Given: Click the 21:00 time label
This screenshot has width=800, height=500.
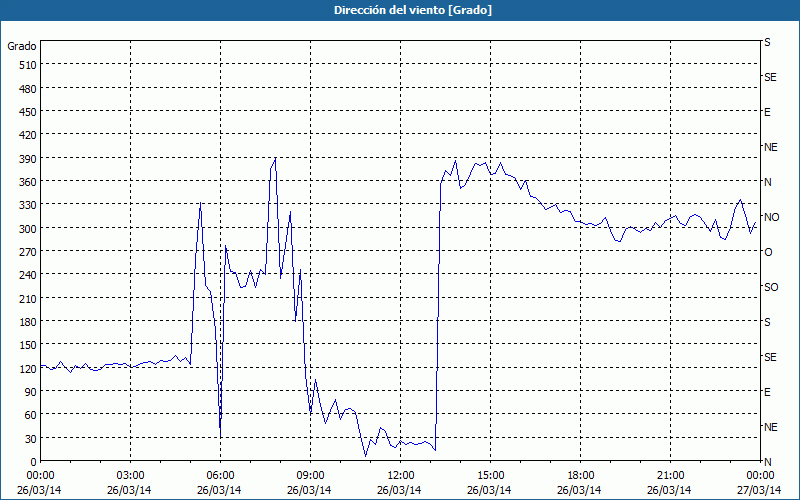Looking at the screenshot, I should (670, 476).
